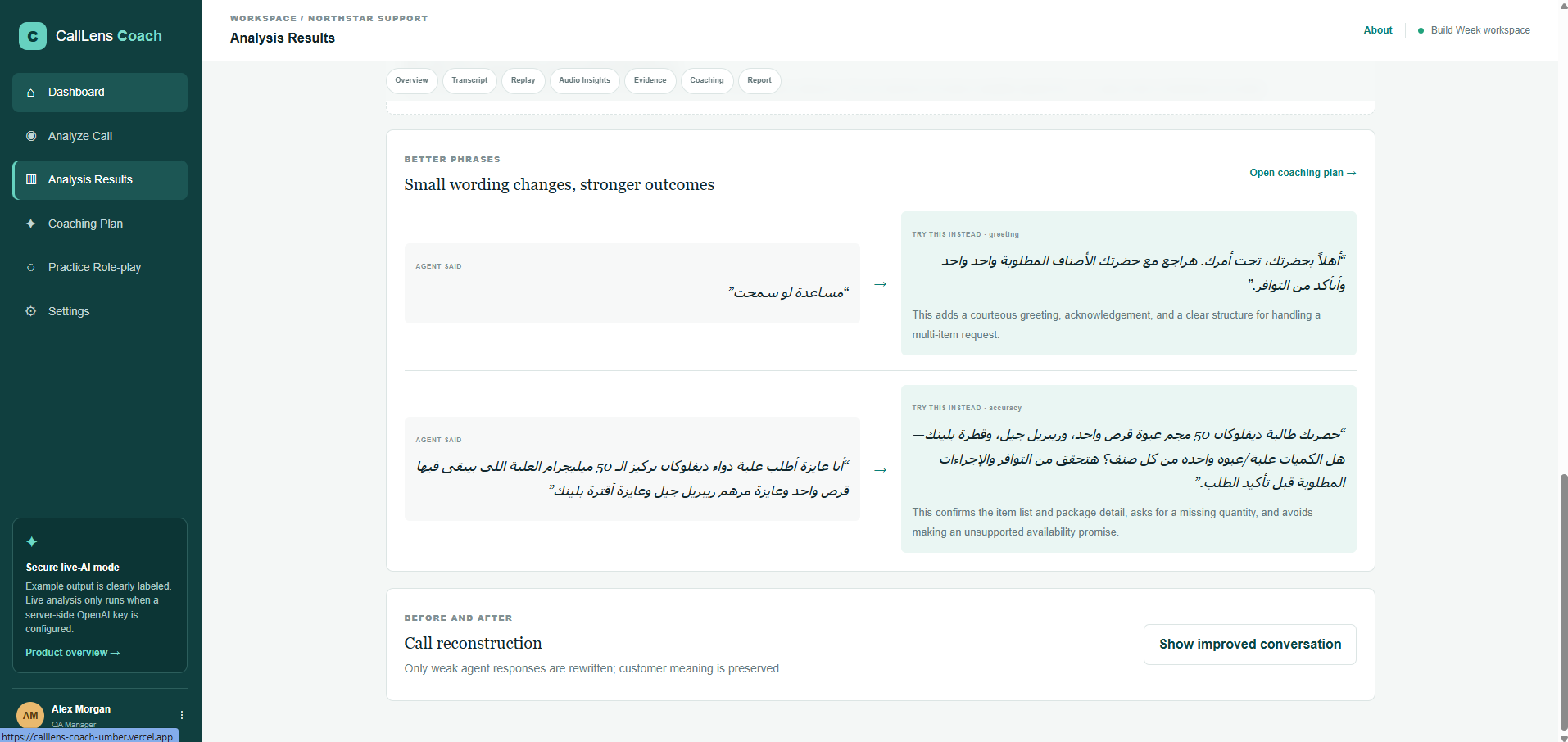Image resolution: width=1568 pixels, height=742 pixels.
Task: Click the Dashboard home icon
Action: 31,93
